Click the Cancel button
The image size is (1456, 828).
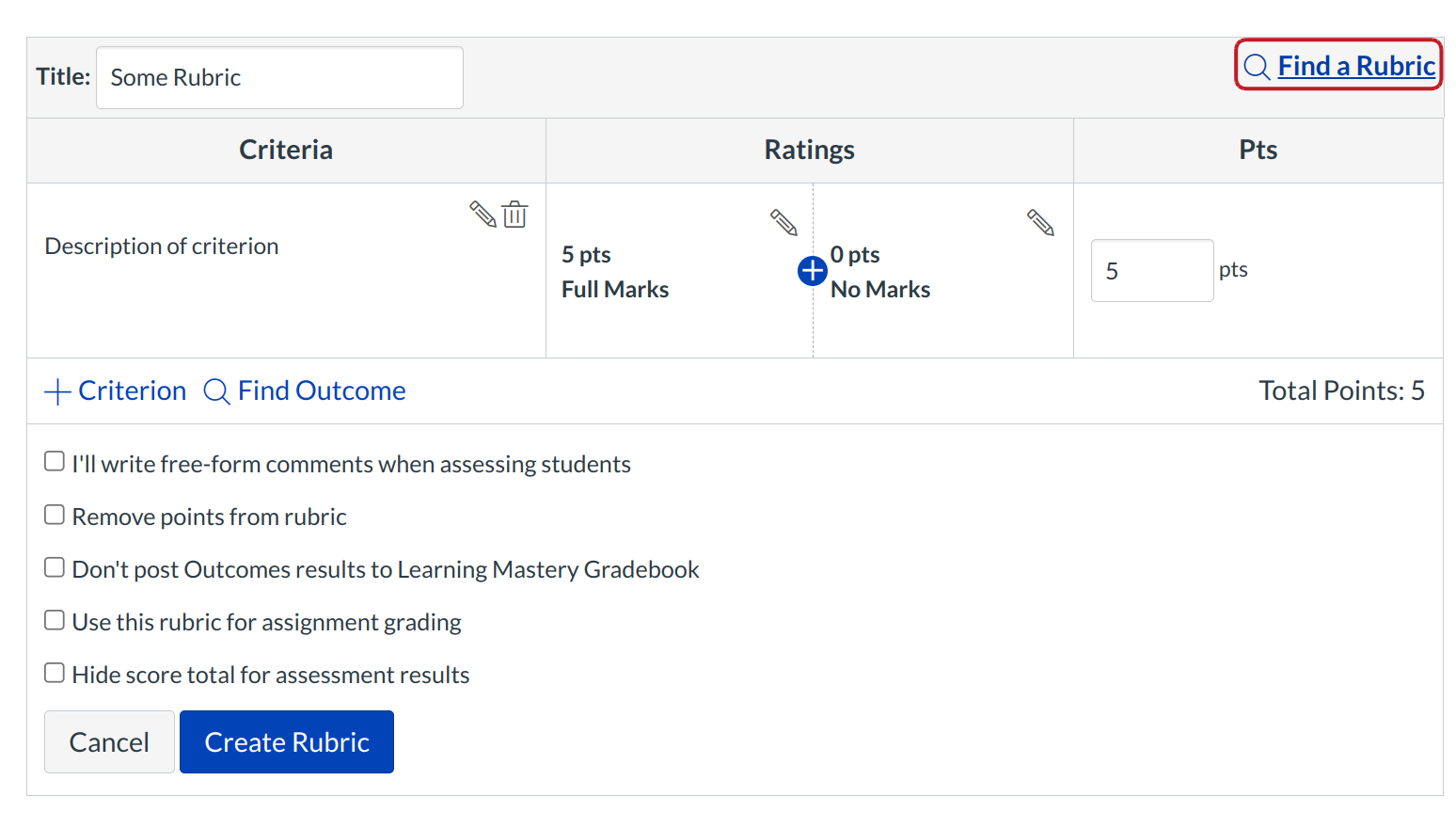[109, 742]
